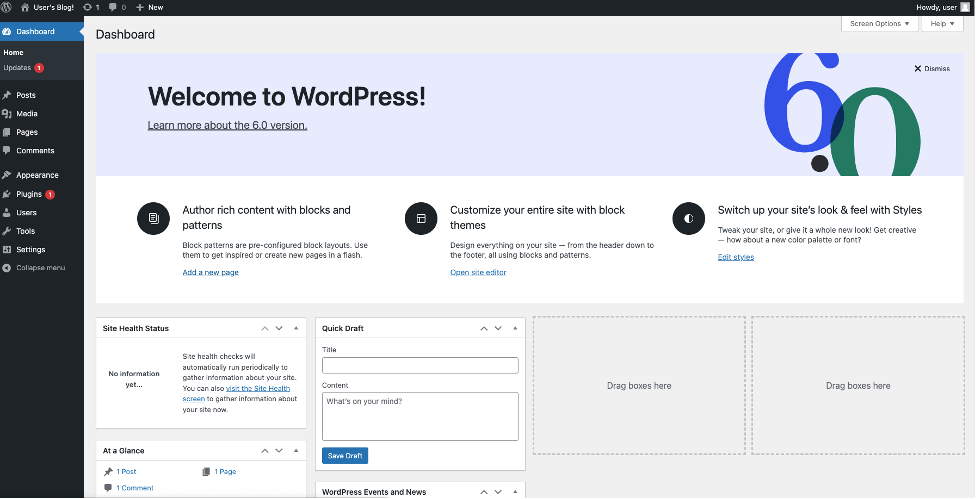Click the Settings sliders icon in sidebar
This screenshot has height=499, width=977.
tap(7, 249)
